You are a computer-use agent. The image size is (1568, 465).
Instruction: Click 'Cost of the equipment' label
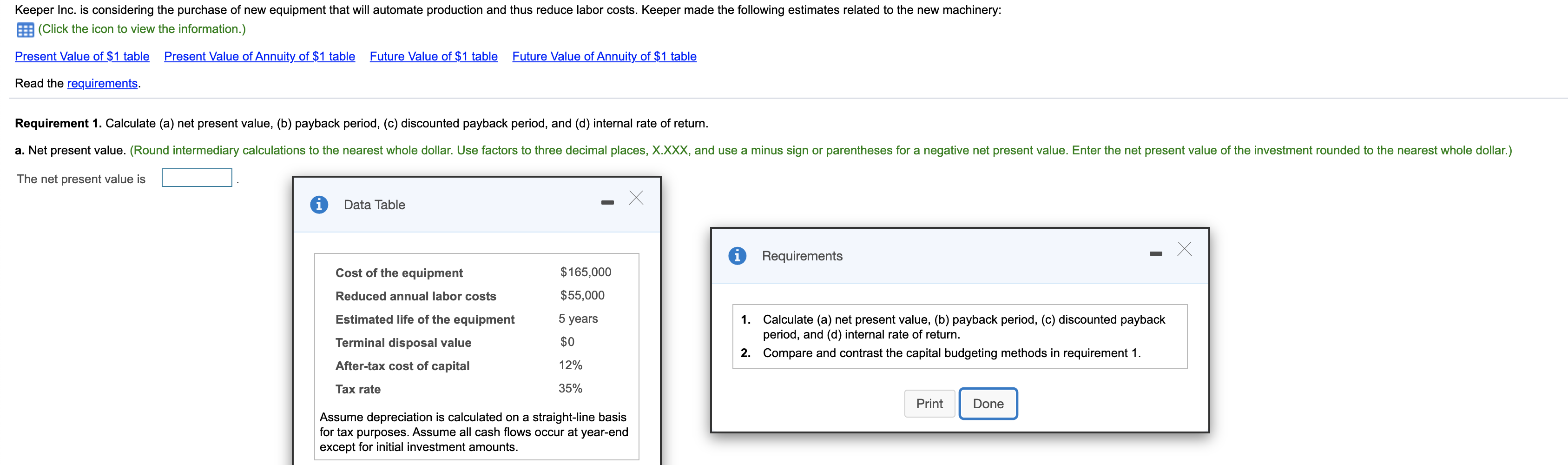tap(399, 273)
